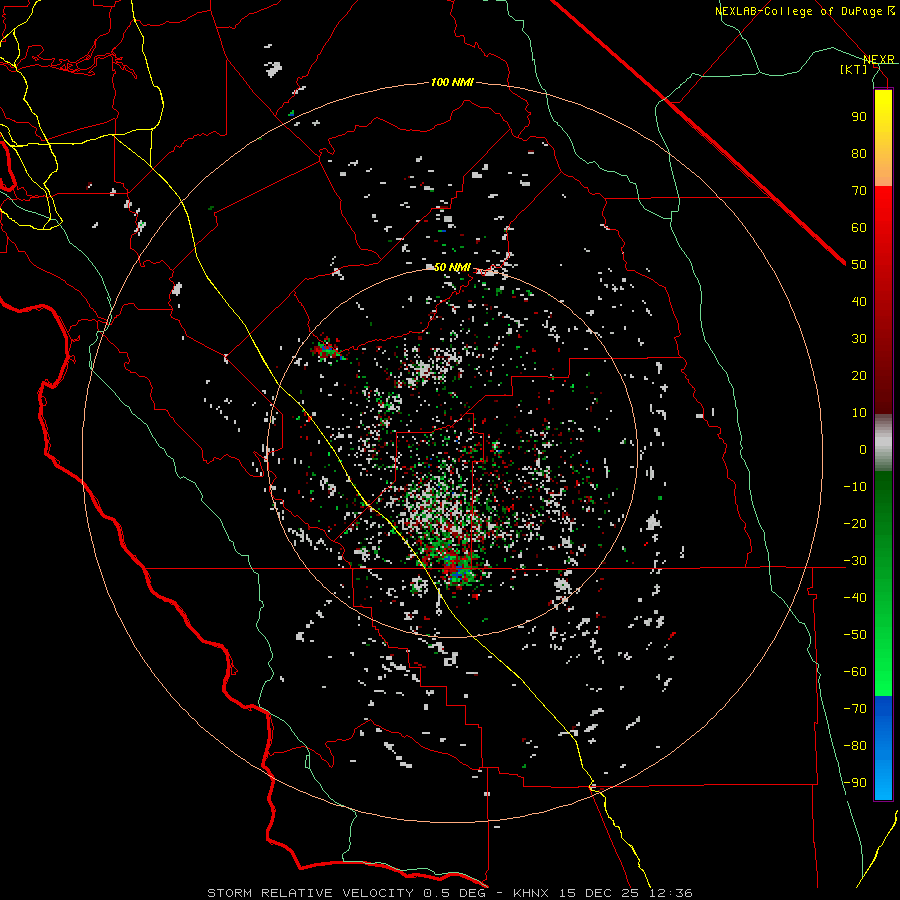Select the -80 knot scale label

point(855,746)
